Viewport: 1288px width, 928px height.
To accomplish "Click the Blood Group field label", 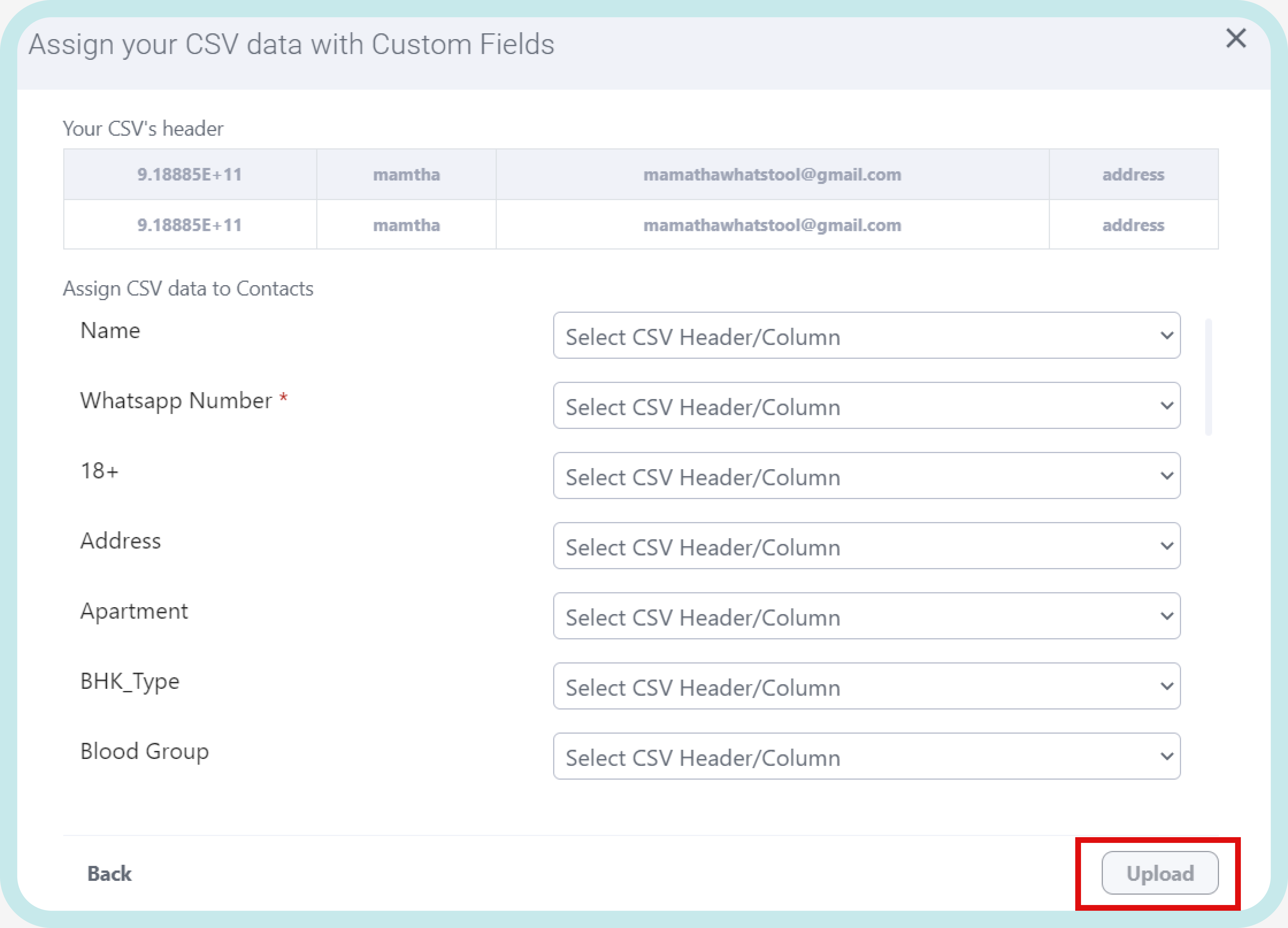I will [x=144, y=751].
